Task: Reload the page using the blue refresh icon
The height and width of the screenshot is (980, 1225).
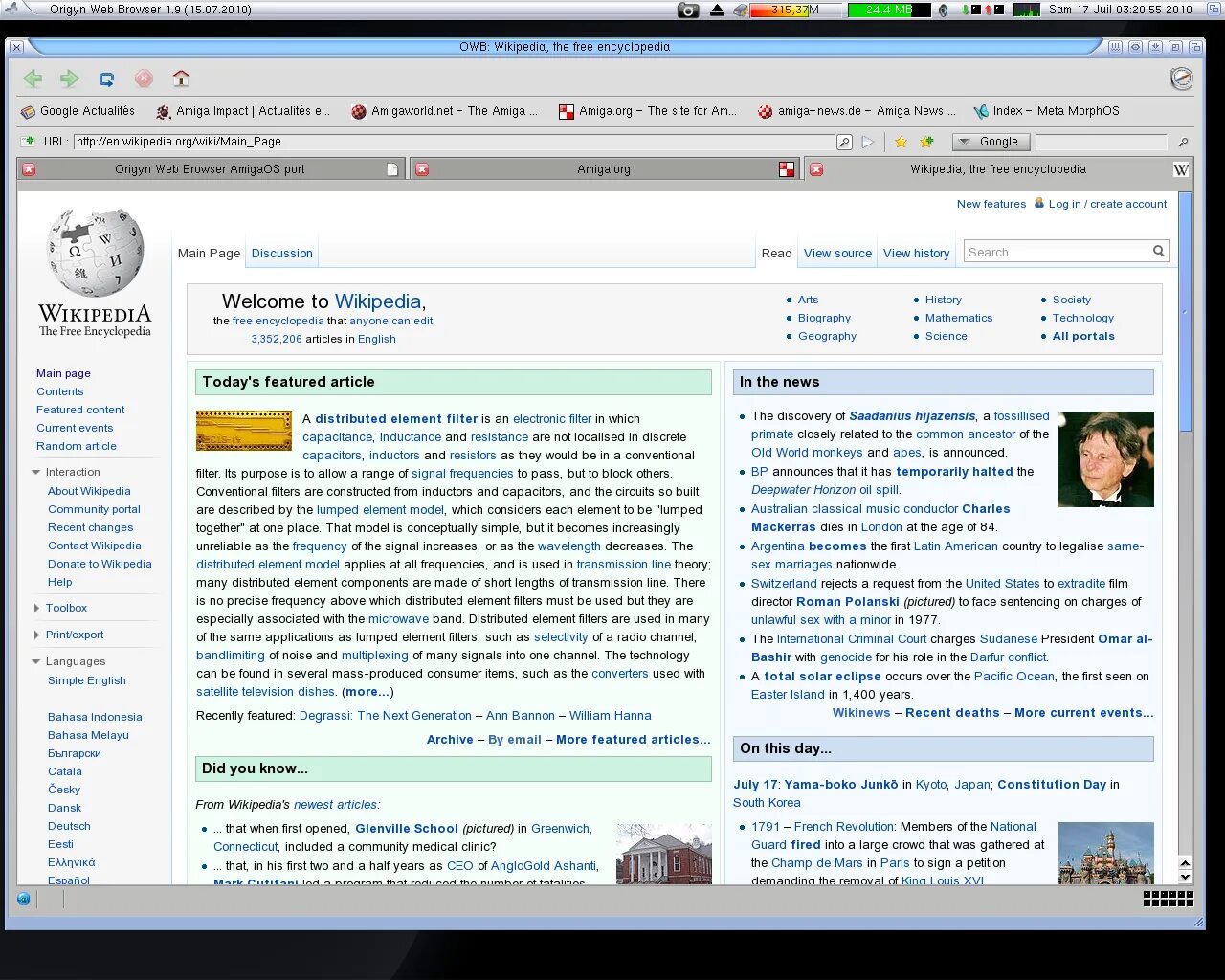Action: click(x=106, y=79)
